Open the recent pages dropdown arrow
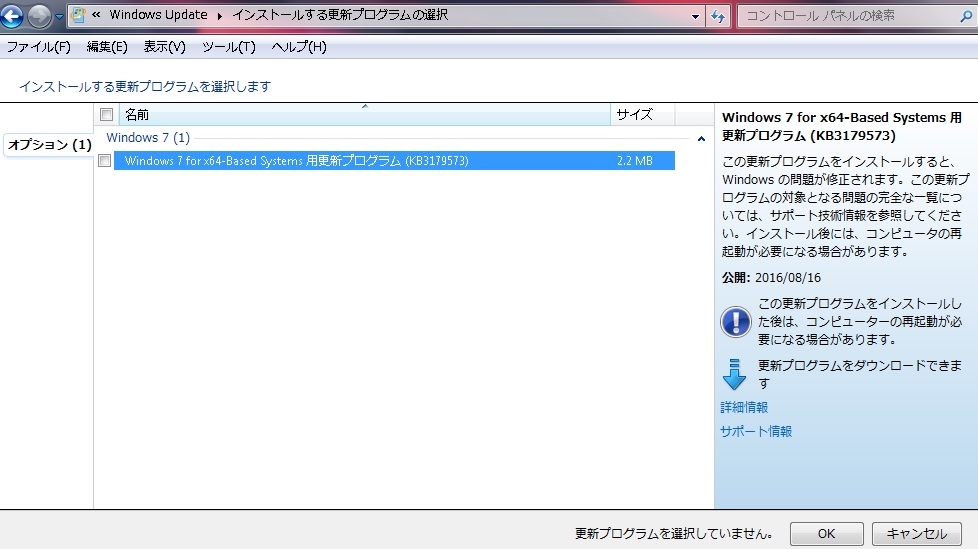The width and height of the screenshot is (978, 549). coord(59,16)
